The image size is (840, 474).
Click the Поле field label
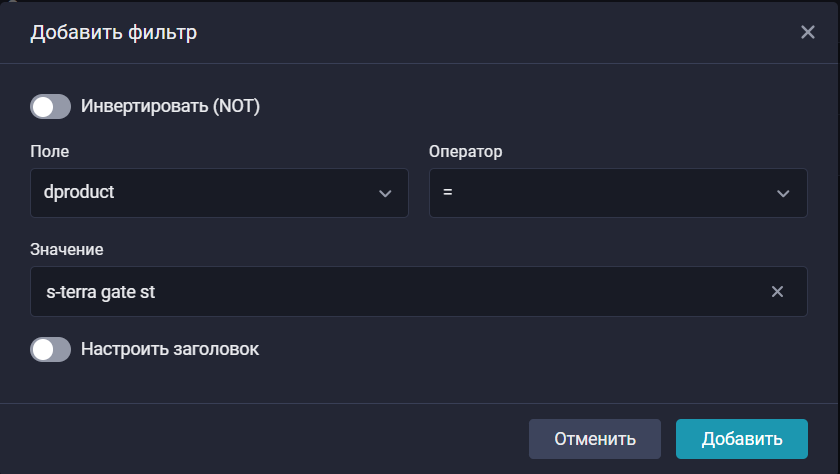click(50, 152)
